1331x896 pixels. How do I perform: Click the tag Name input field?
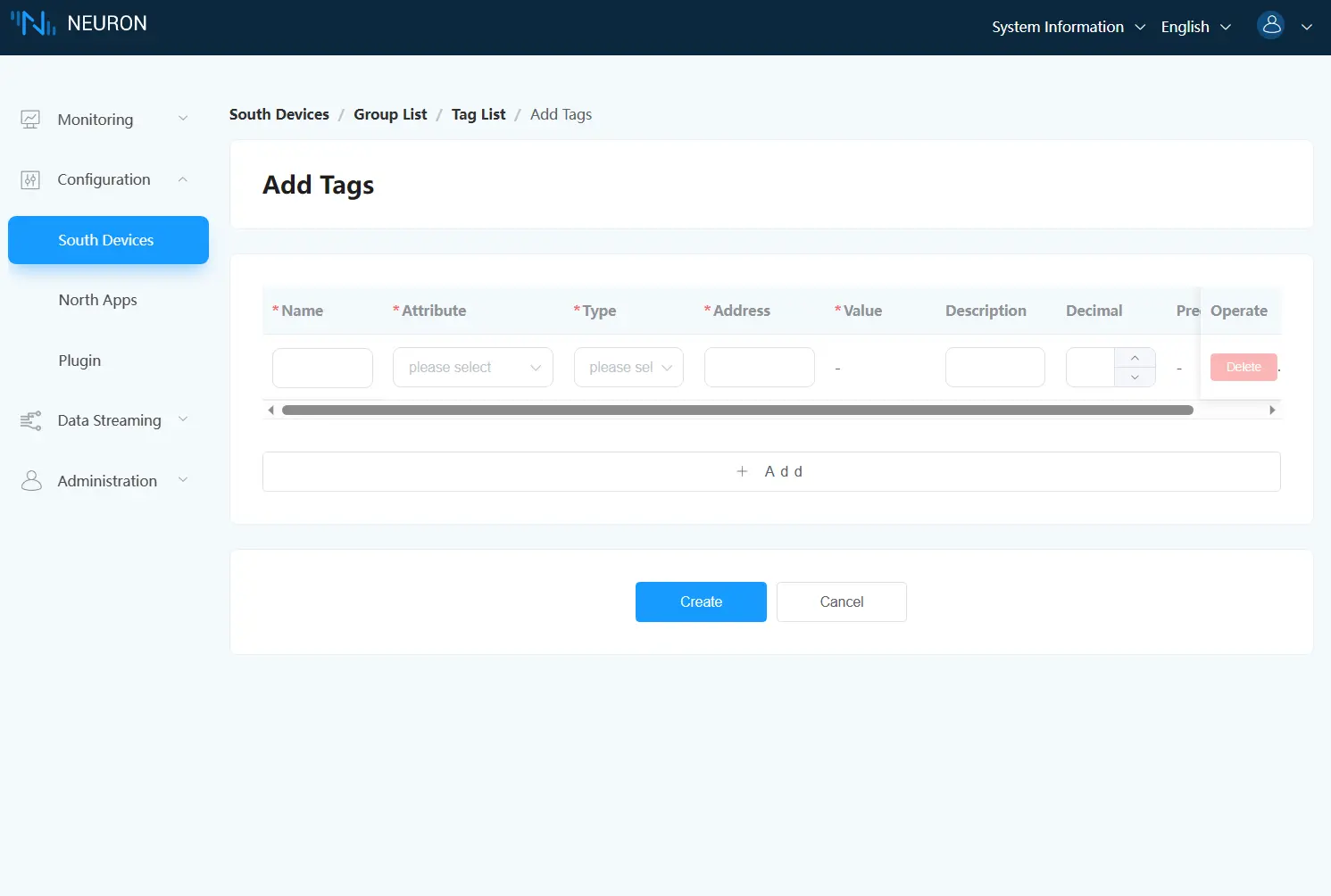(322, 368)
